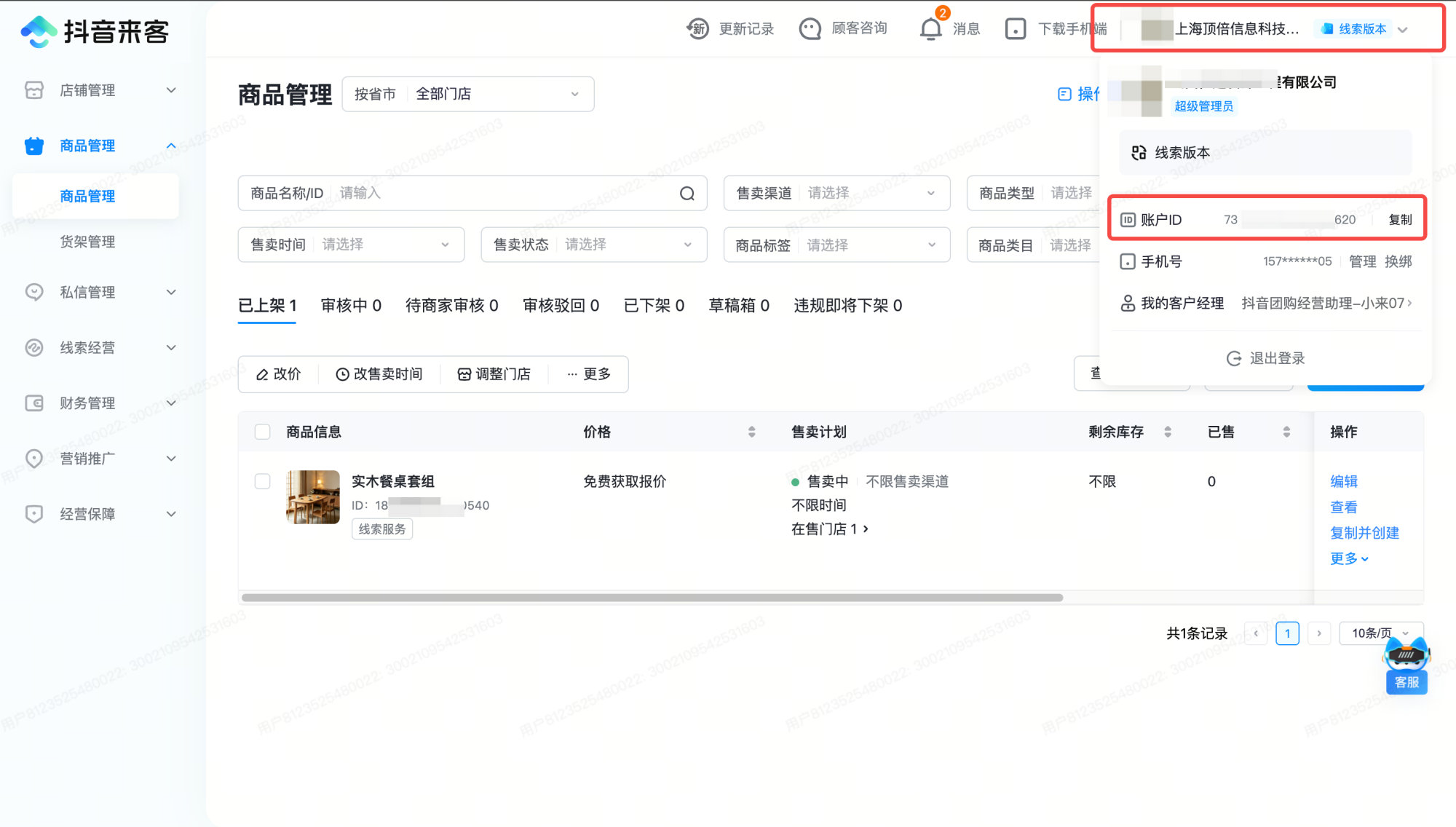Sort by 剩余库存 column arrows
1456x827 pixels.
click(x=1168, y=432)
